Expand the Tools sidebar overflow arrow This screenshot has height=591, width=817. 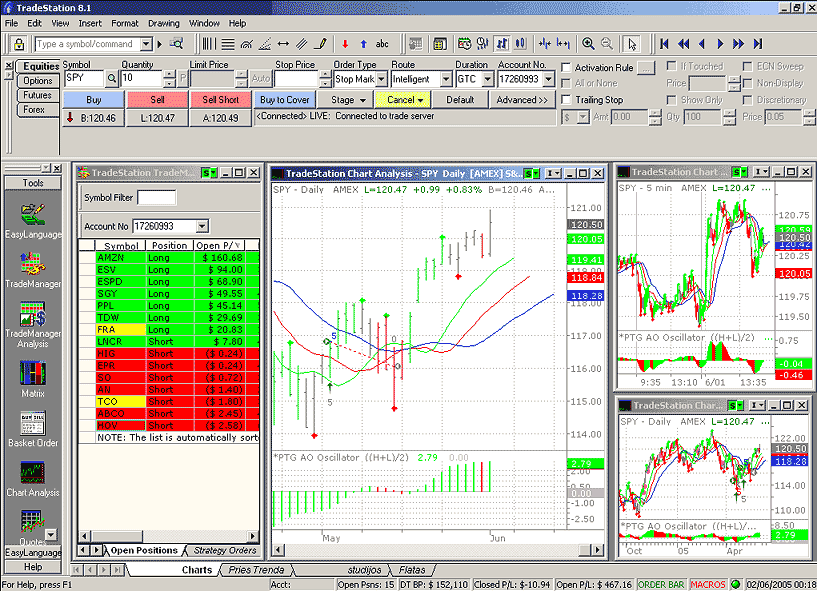(51, 535)
